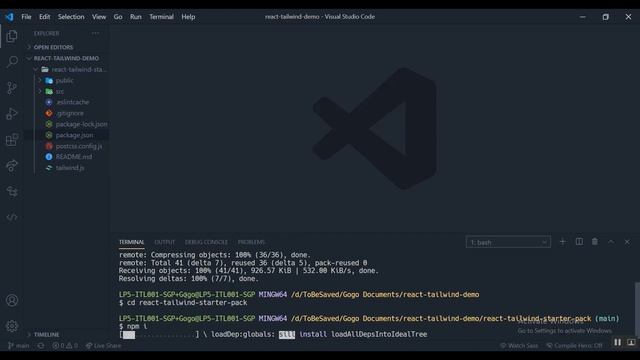Open the View menu
Viewport: 640px width, 360px height.
(99, 17)
